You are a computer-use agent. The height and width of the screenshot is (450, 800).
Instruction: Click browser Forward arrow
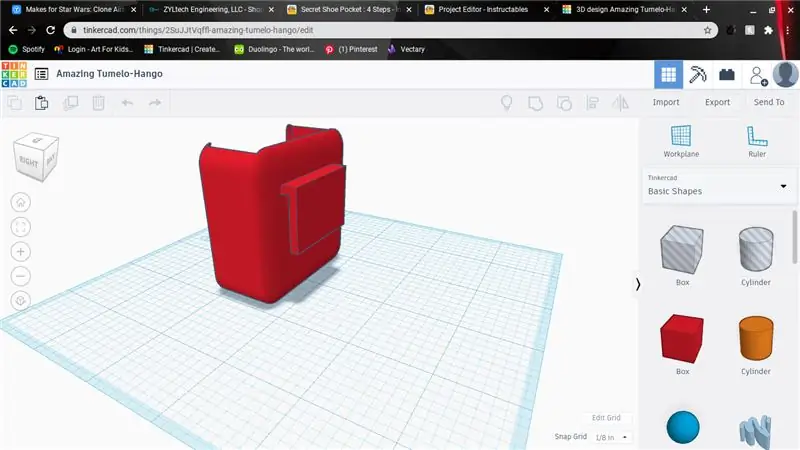(x=32, y=30)
